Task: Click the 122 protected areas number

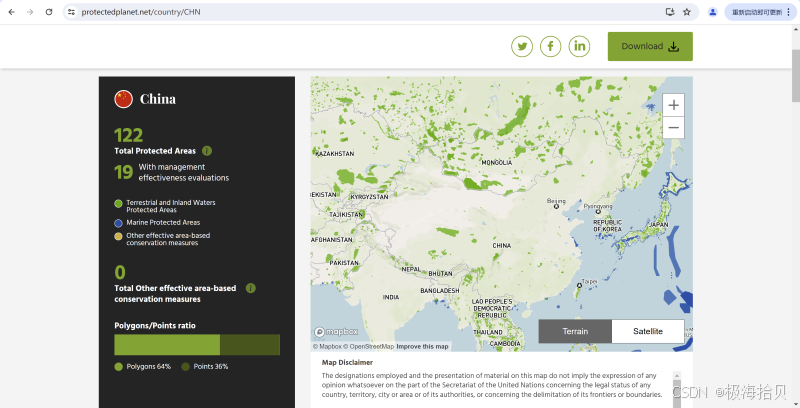Action: [x=129, y=135]
